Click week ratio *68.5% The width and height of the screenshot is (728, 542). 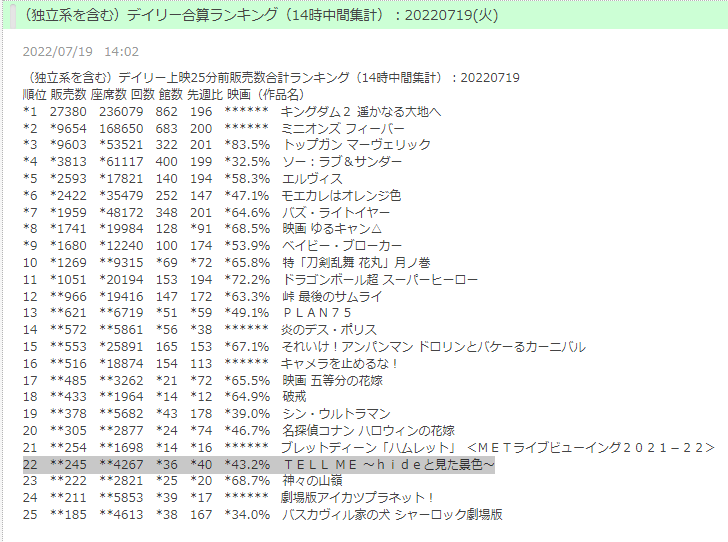[247, 229]
